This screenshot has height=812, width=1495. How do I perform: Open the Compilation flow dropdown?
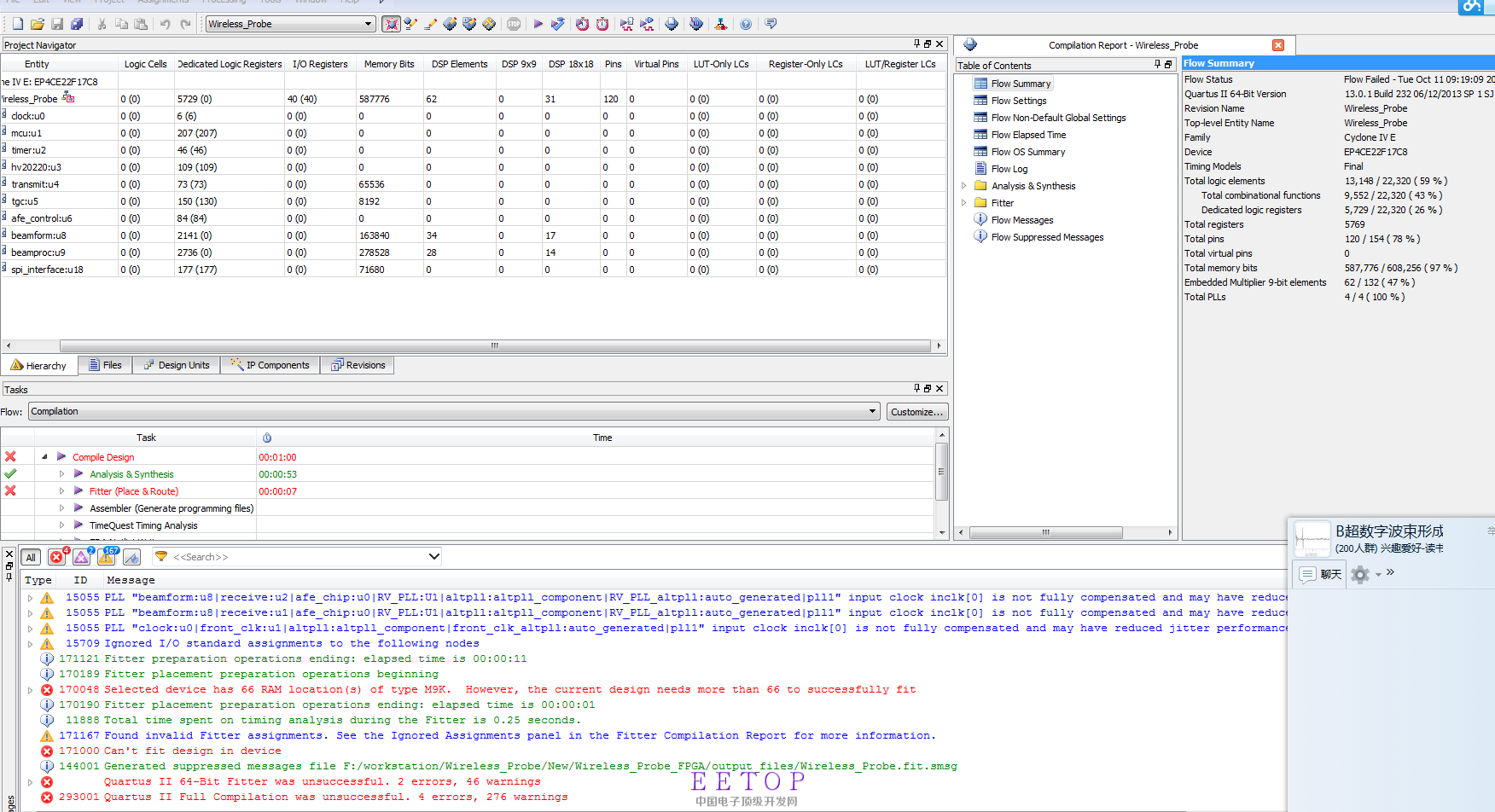pos(872,411)
